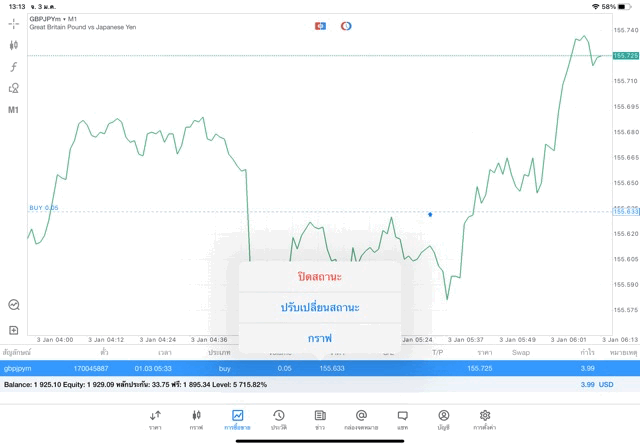The width and height of the screenshot is (640, 447).
Task: Click the new order icon at sidebar bottom
Action: pyautogui.click(x=14, y=329)
